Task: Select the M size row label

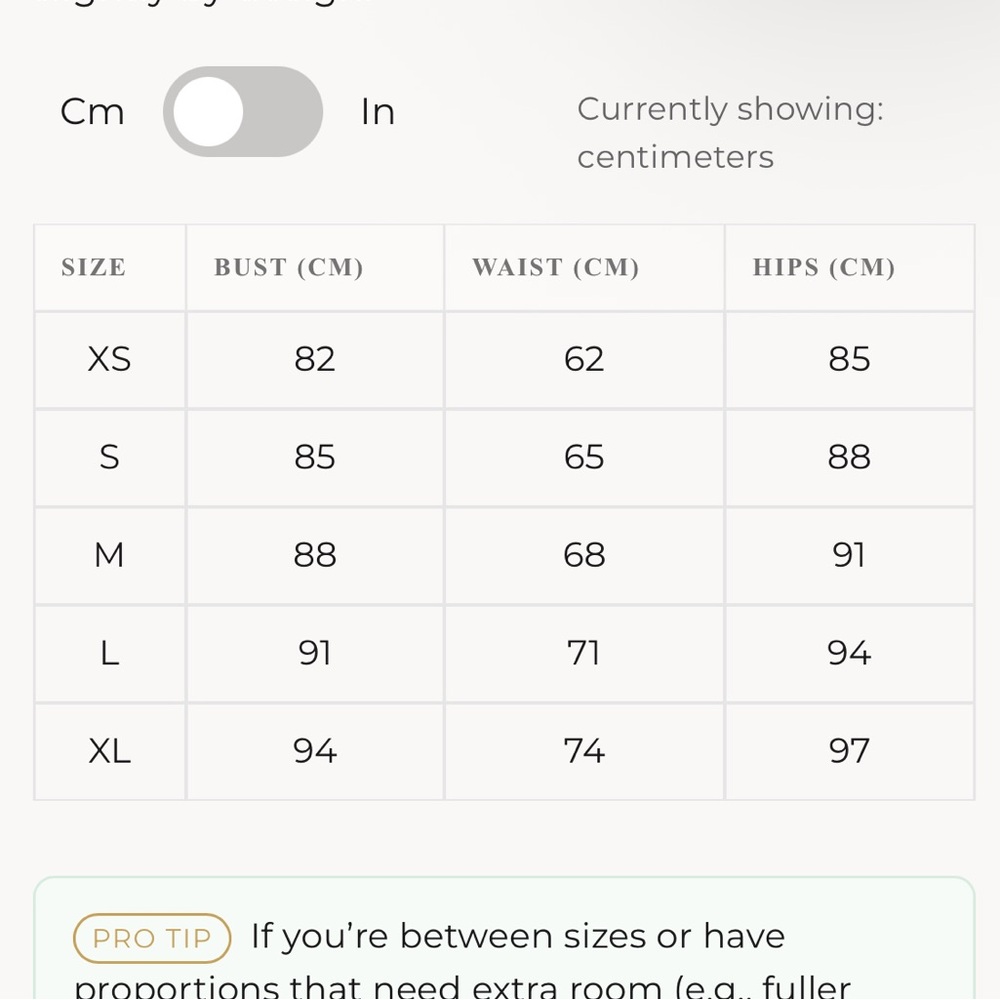Action: pyautogui.click(x=109, y=555)
